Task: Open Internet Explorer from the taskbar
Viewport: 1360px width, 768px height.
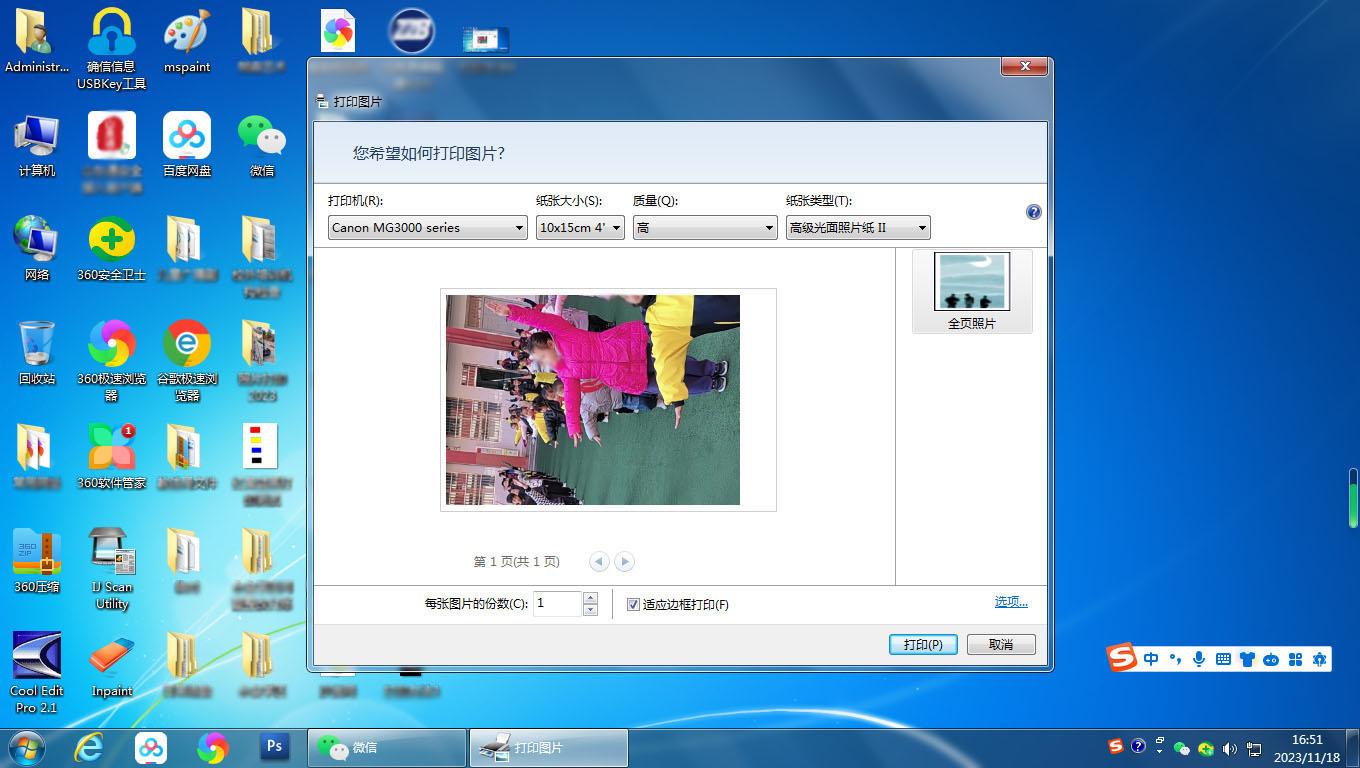Action: tap(90, 747)
